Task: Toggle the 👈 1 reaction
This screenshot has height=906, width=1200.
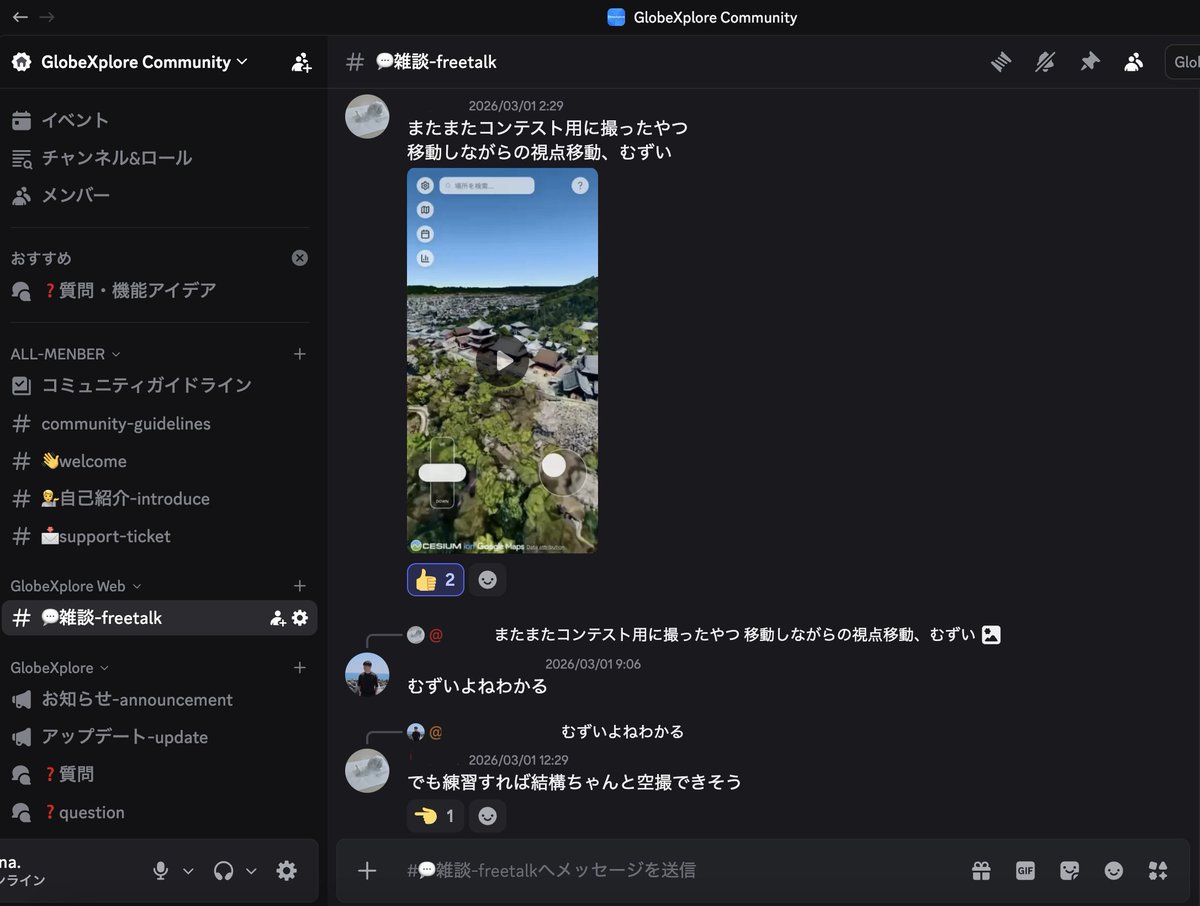Action: 435,816
